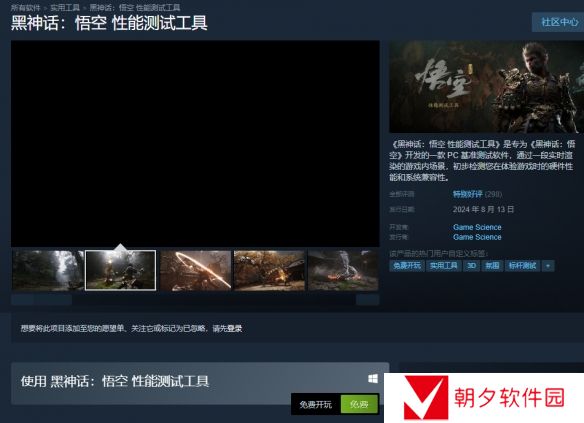Expand tags with the plus button
Screen dimensions: 584x423
[x=548, y=265]
